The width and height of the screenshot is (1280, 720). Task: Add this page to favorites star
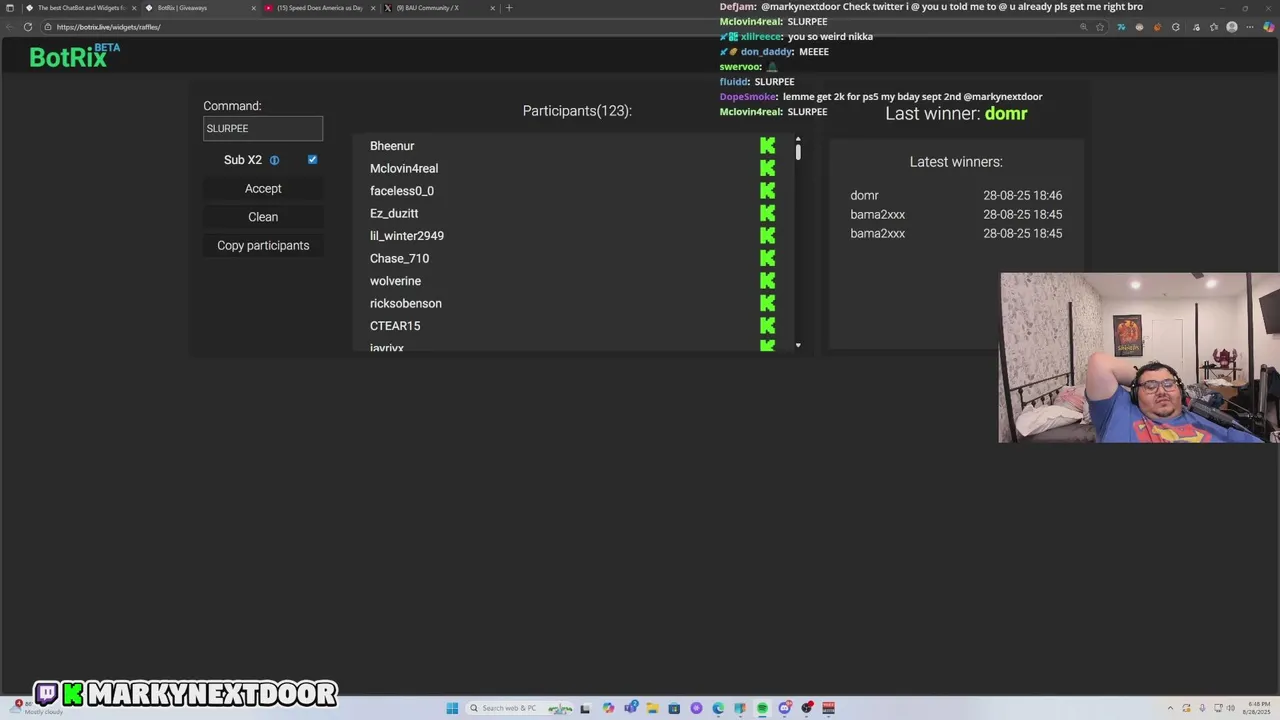pyautogui.click(x=1100, y=27)
